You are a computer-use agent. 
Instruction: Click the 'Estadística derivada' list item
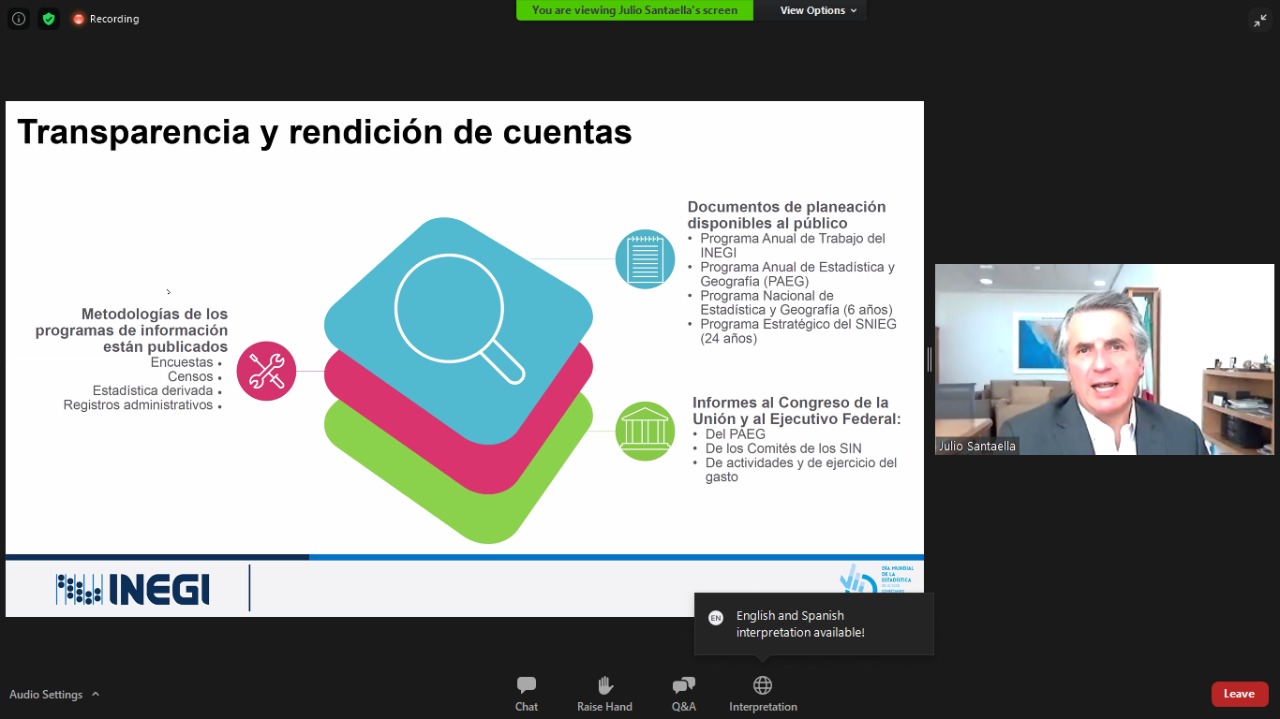[153, 391]
